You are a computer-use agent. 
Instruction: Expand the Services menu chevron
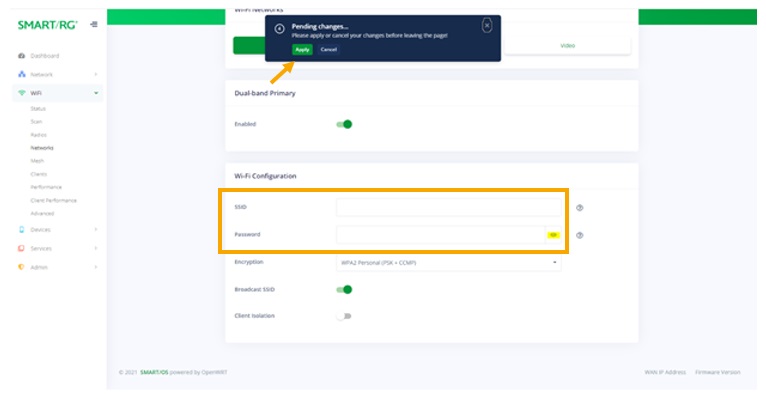pyautogui.click(x=96, y=248)
